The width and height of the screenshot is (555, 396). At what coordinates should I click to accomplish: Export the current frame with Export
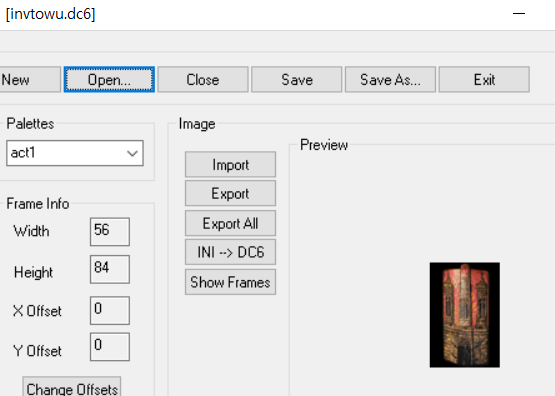[230, 193]
